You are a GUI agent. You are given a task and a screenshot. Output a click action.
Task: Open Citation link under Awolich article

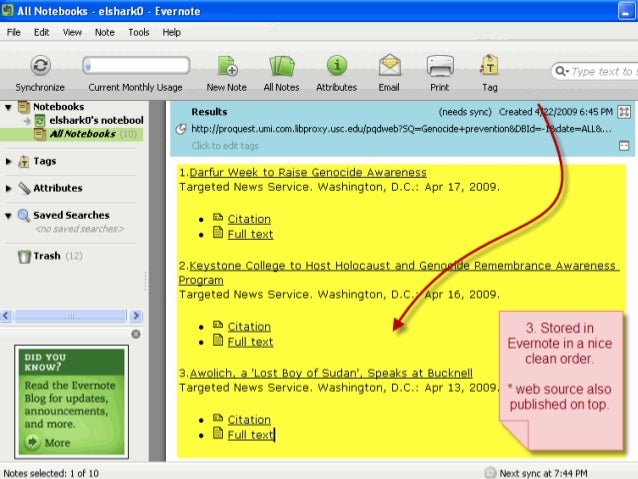pos(249,420)
